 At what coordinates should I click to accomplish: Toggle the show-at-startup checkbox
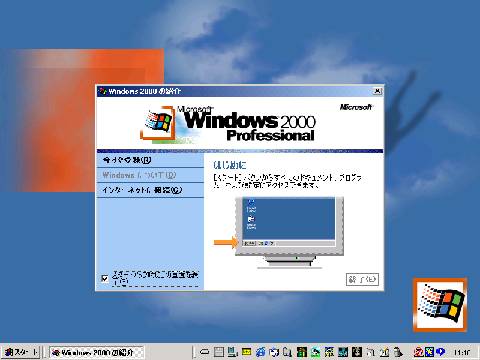(x=105, y=278)
